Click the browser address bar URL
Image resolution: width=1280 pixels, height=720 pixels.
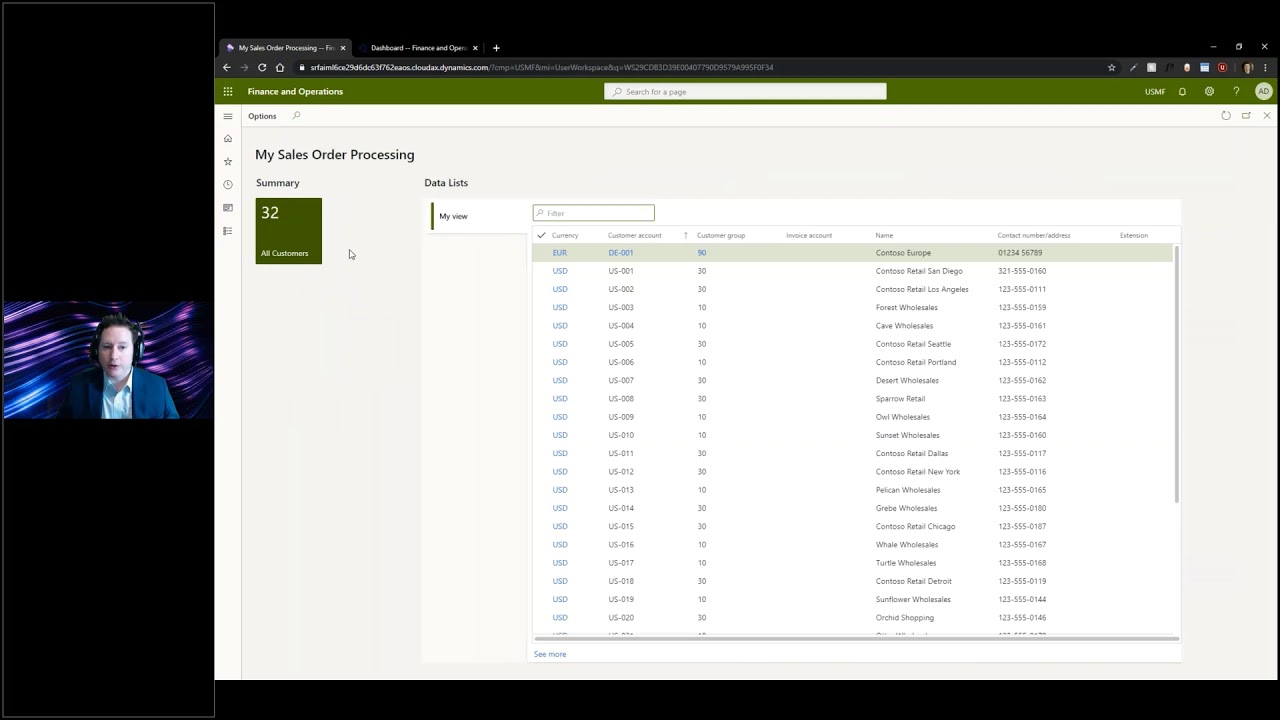[x=542, y=67]
